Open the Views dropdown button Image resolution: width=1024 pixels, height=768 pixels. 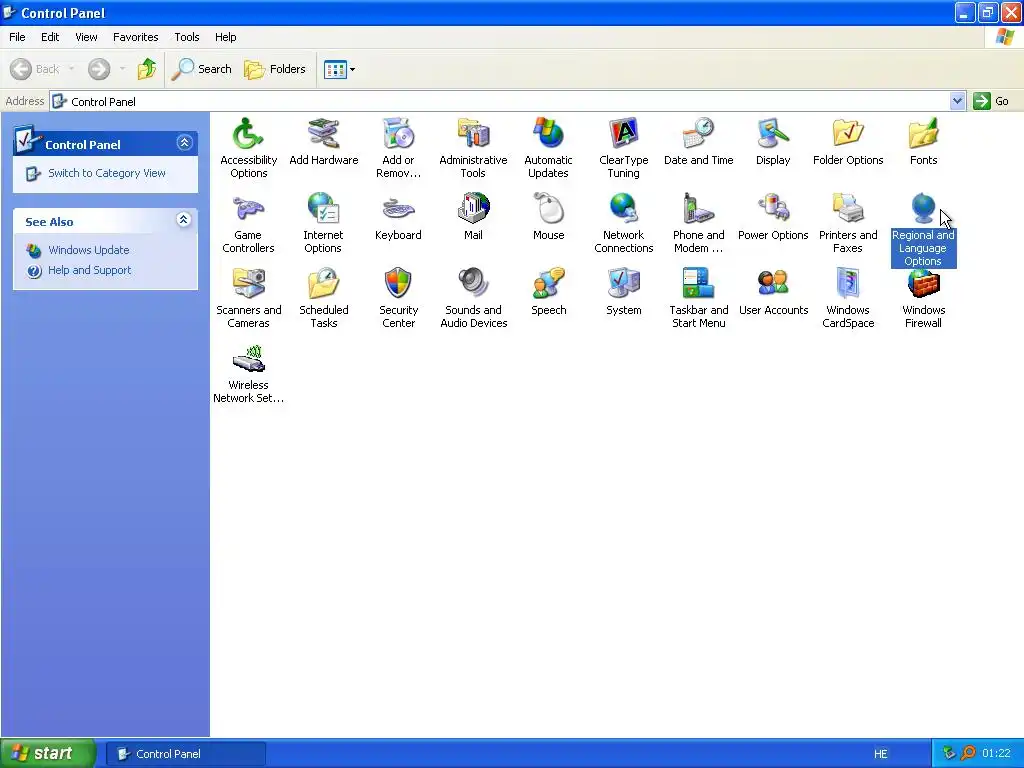[340, 69]
